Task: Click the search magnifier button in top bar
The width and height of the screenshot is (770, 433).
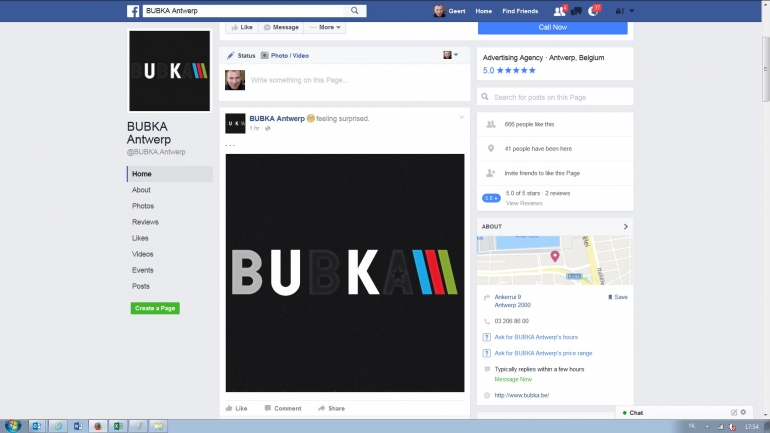Action: click(355, 10)
